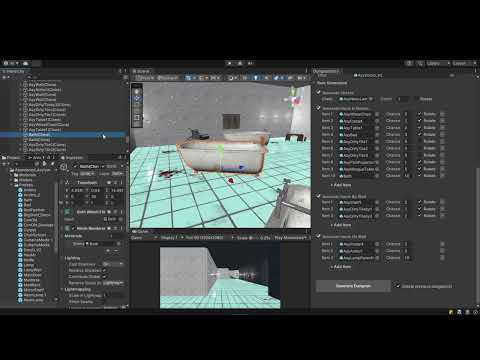Collapse the Transform component header

[x=87, y=183]
